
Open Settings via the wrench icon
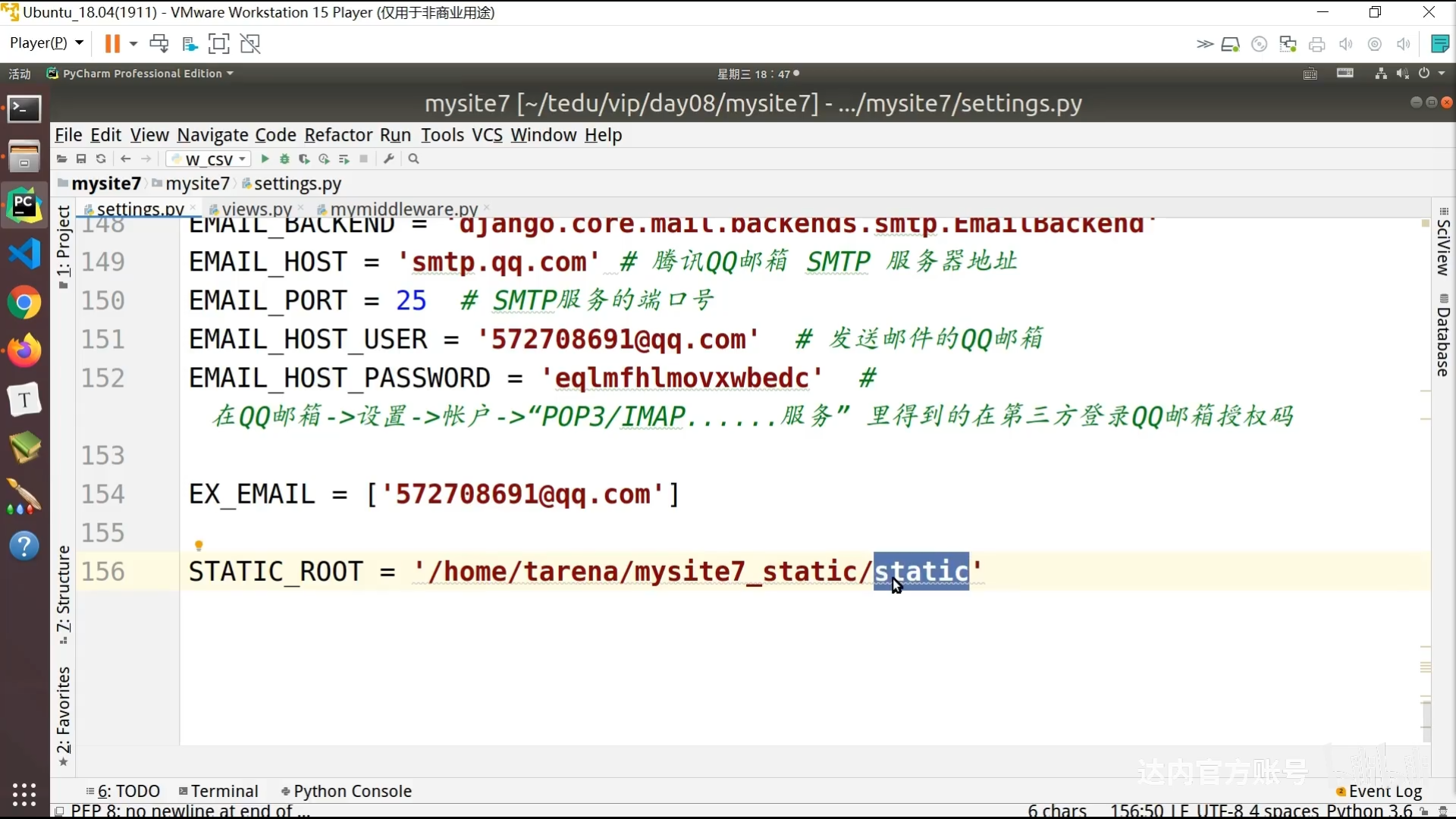(389, 159)
